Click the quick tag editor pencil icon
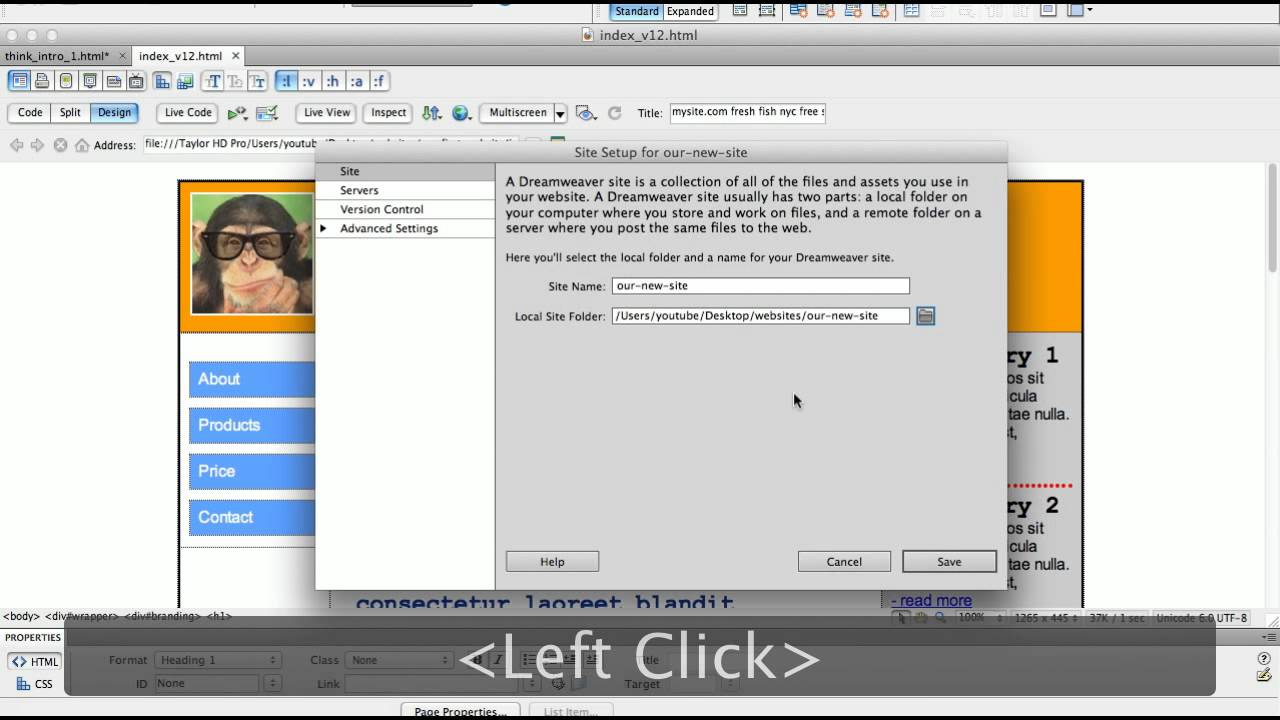Viewport: 1280px width, 720px height. pos(1264,676)
